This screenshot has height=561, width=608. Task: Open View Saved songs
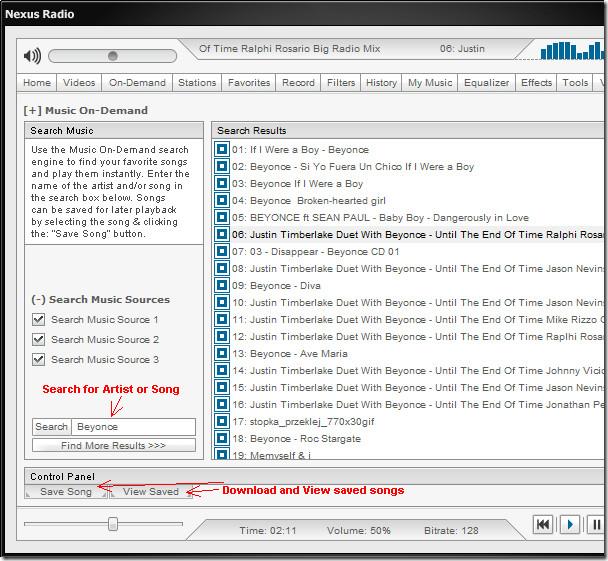tap(151, 492)
